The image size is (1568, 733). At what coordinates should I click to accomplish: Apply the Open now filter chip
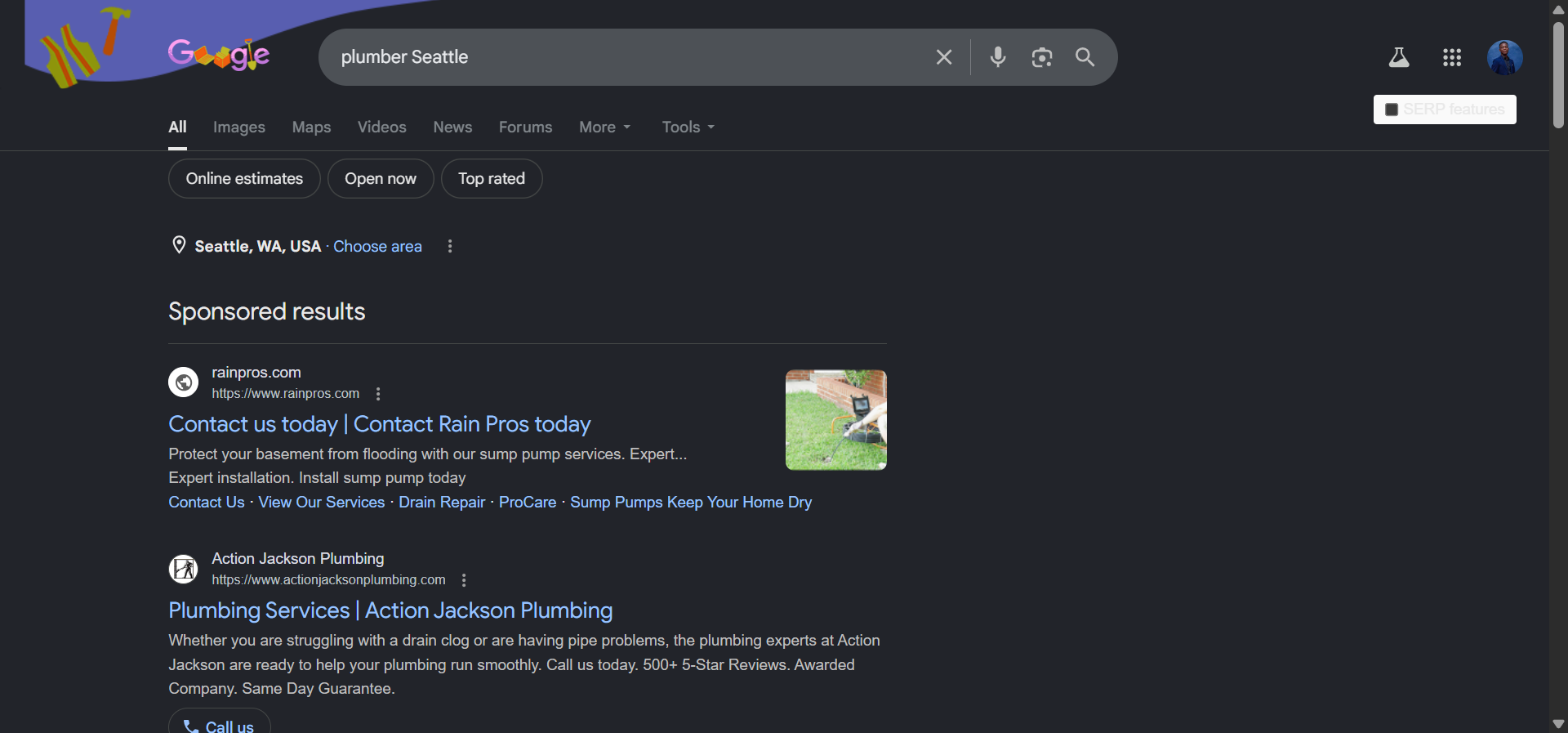(x=381, y=178)
